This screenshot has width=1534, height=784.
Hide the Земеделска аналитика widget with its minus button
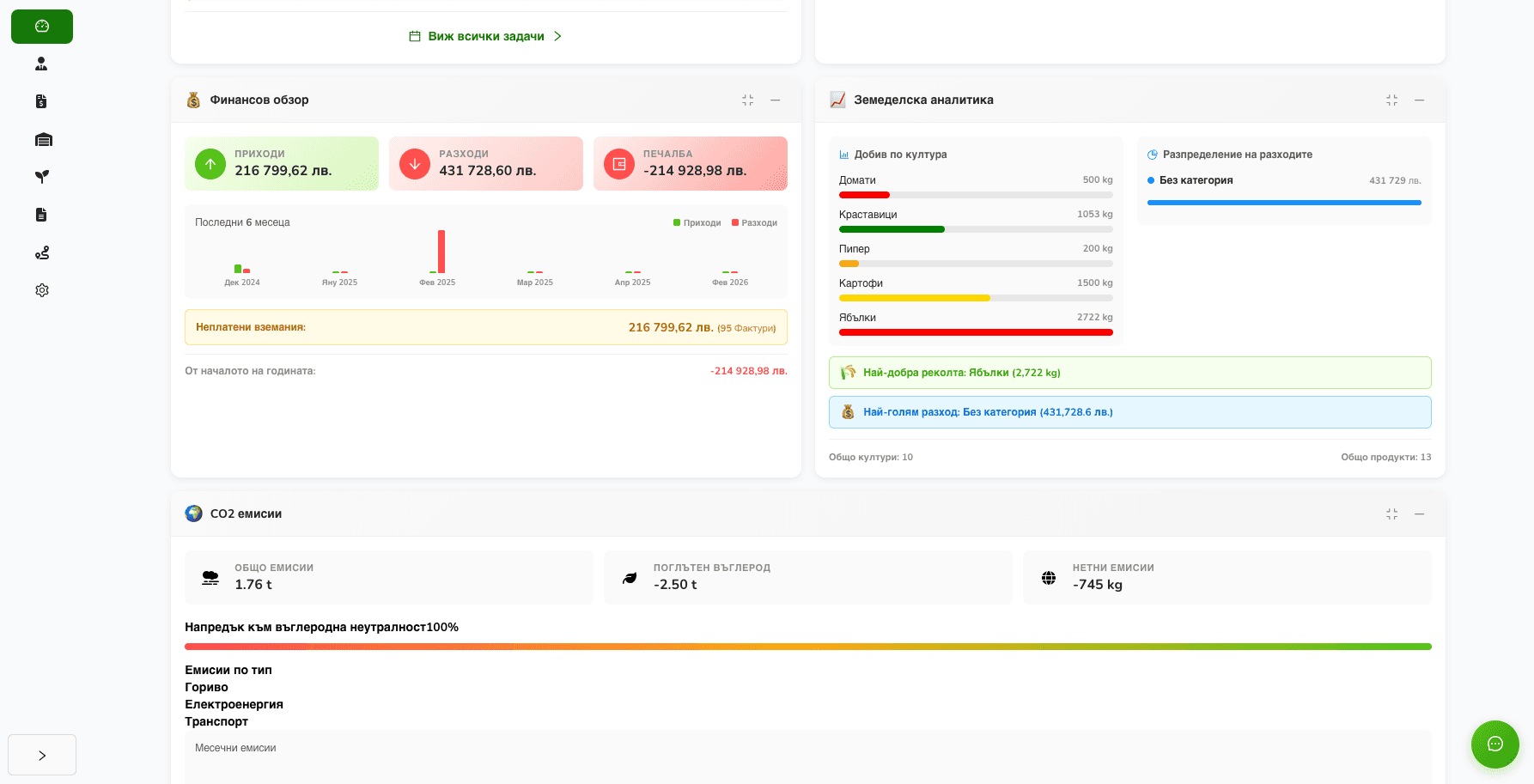(1419, 100)
